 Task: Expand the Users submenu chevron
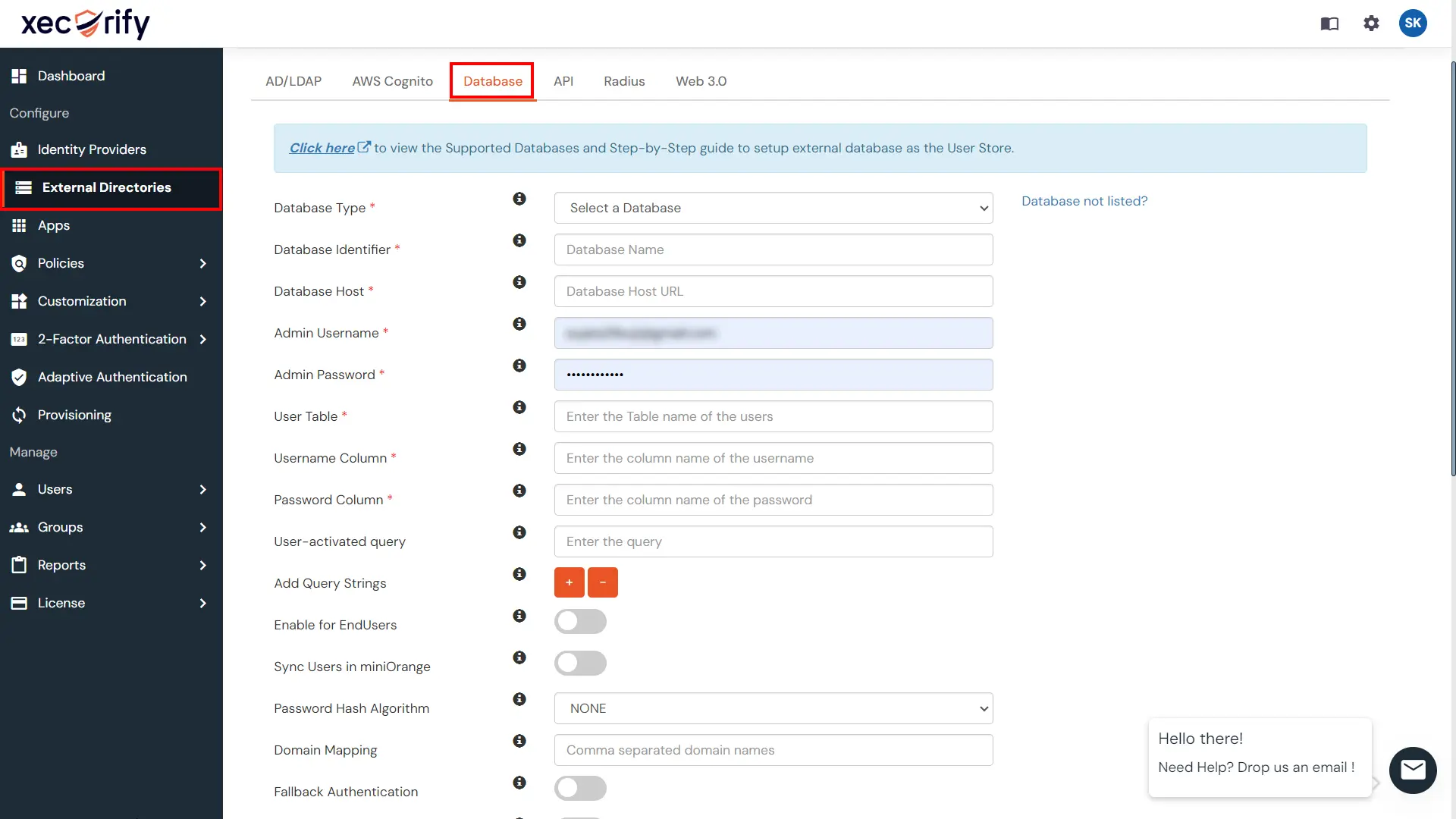click(202, 489)
